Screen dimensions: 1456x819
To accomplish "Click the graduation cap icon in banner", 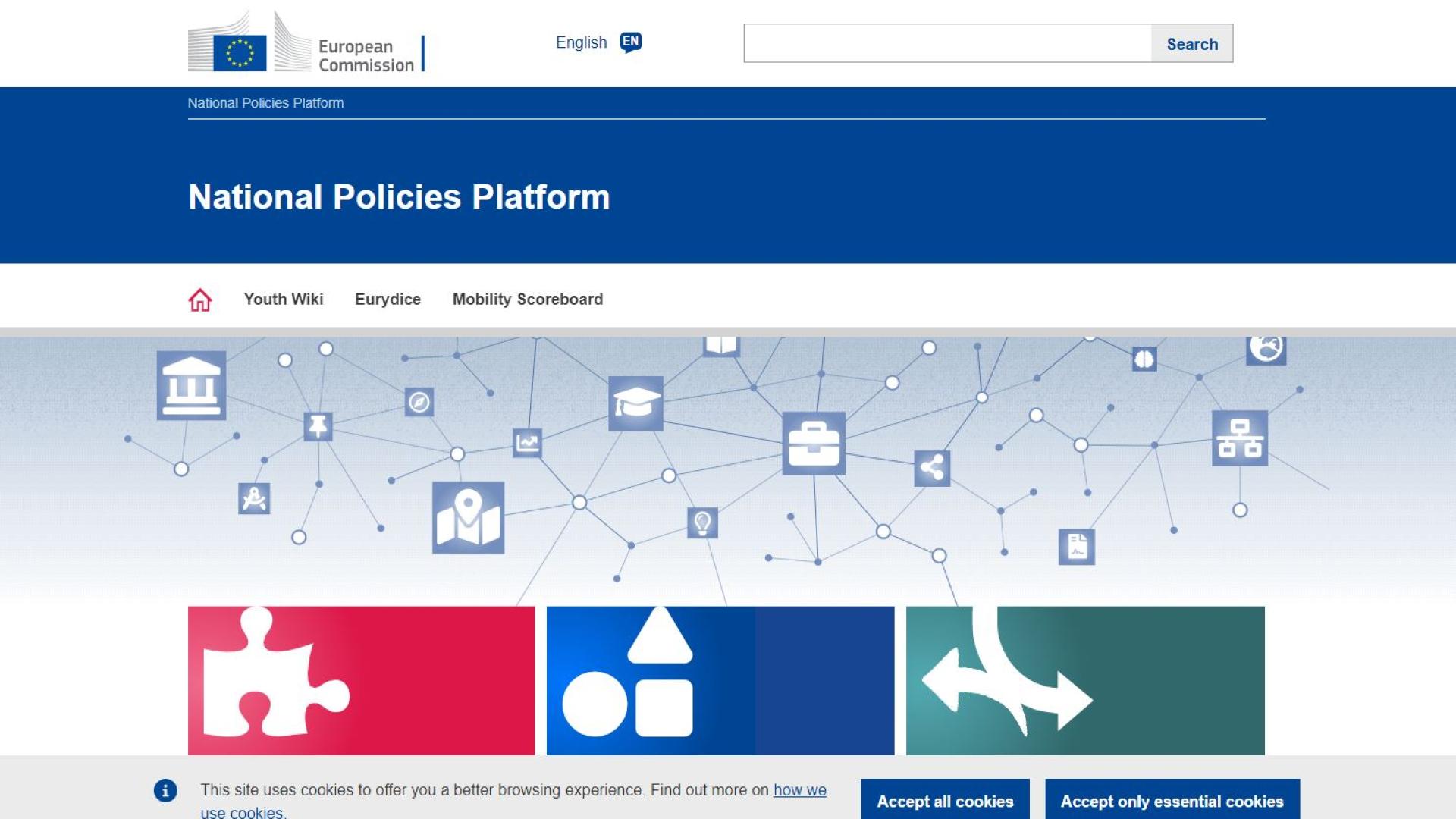I will (635, 403).
